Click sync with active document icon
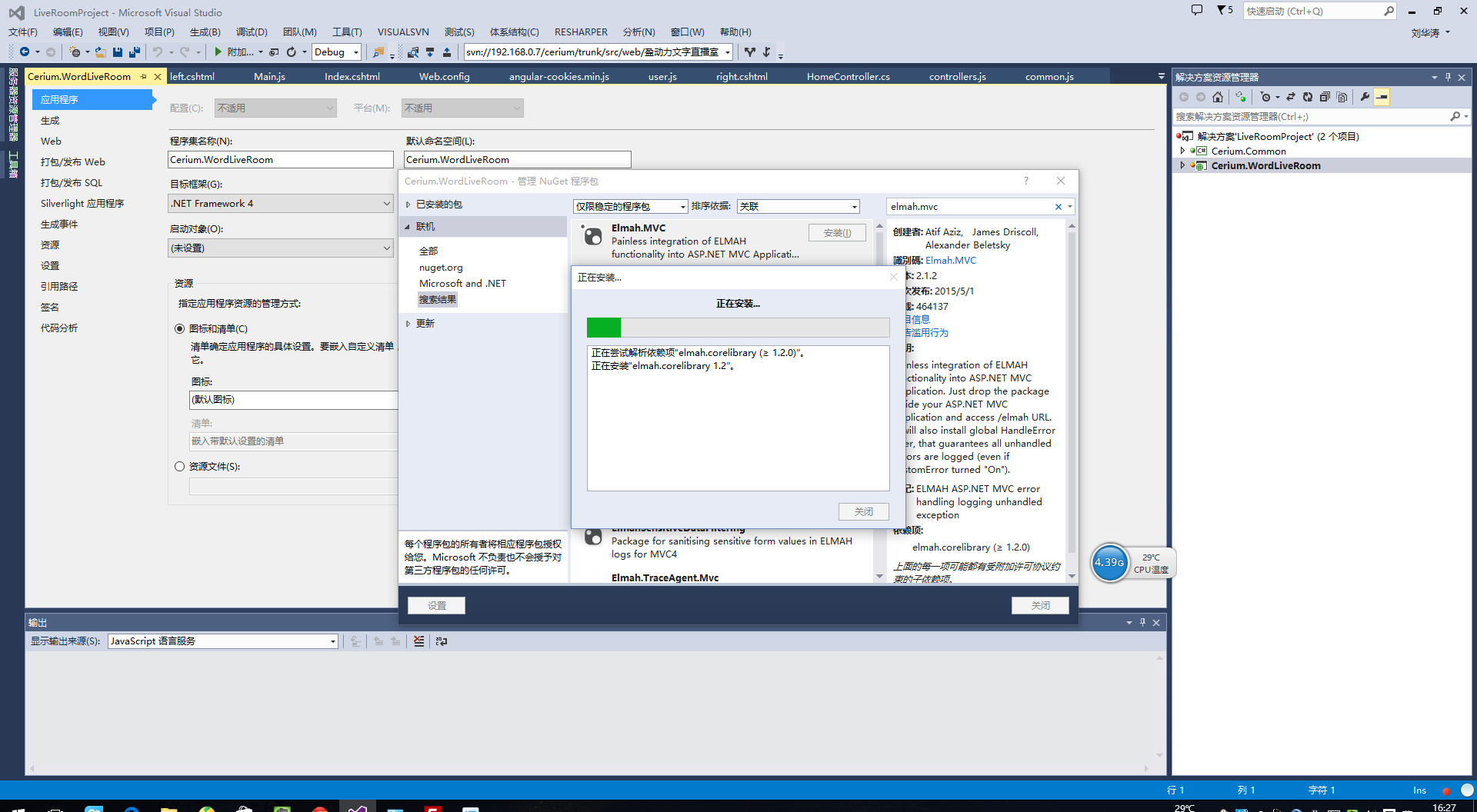The height and width of the screenshot is (812, 1477). click(x=1291, y=97)
